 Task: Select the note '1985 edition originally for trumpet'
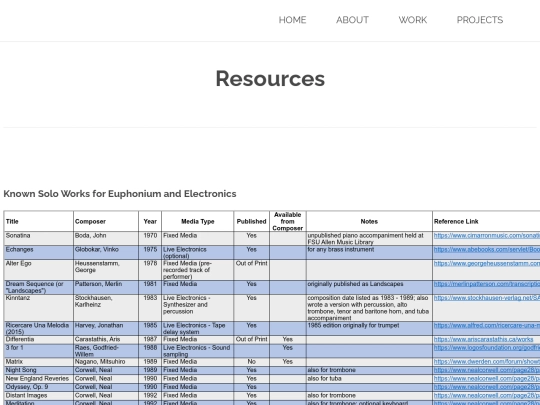(369, 329)
